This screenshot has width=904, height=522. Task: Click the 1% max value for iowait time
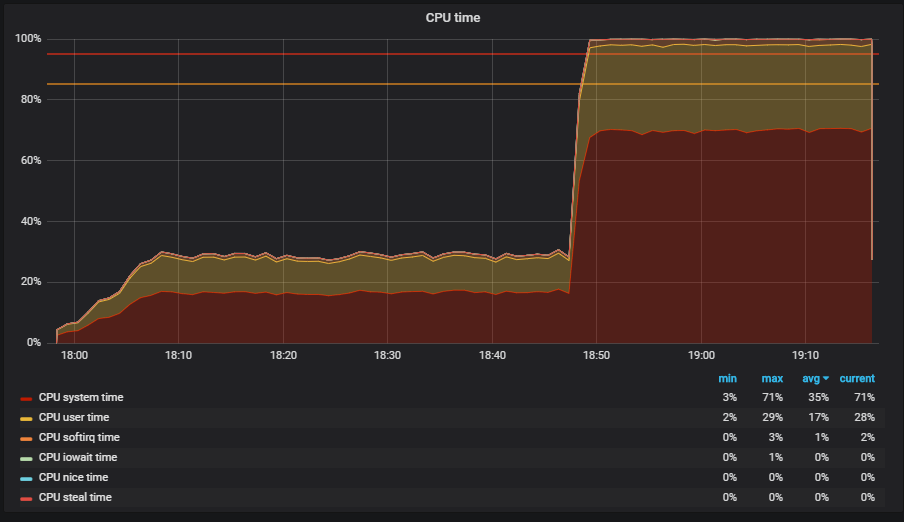[x=775, y=457]
